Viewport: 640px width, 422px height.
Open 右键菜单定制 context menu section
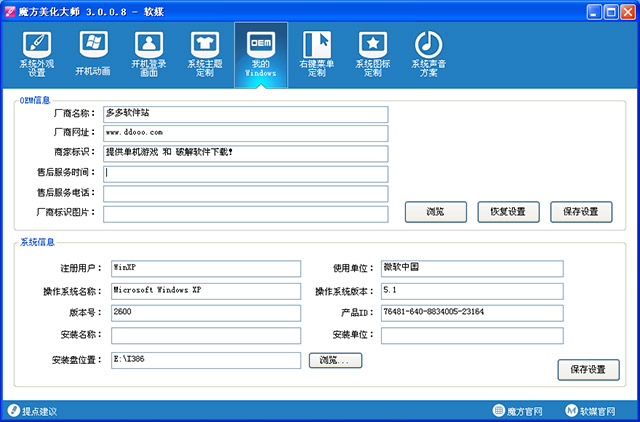pos(317,54)
